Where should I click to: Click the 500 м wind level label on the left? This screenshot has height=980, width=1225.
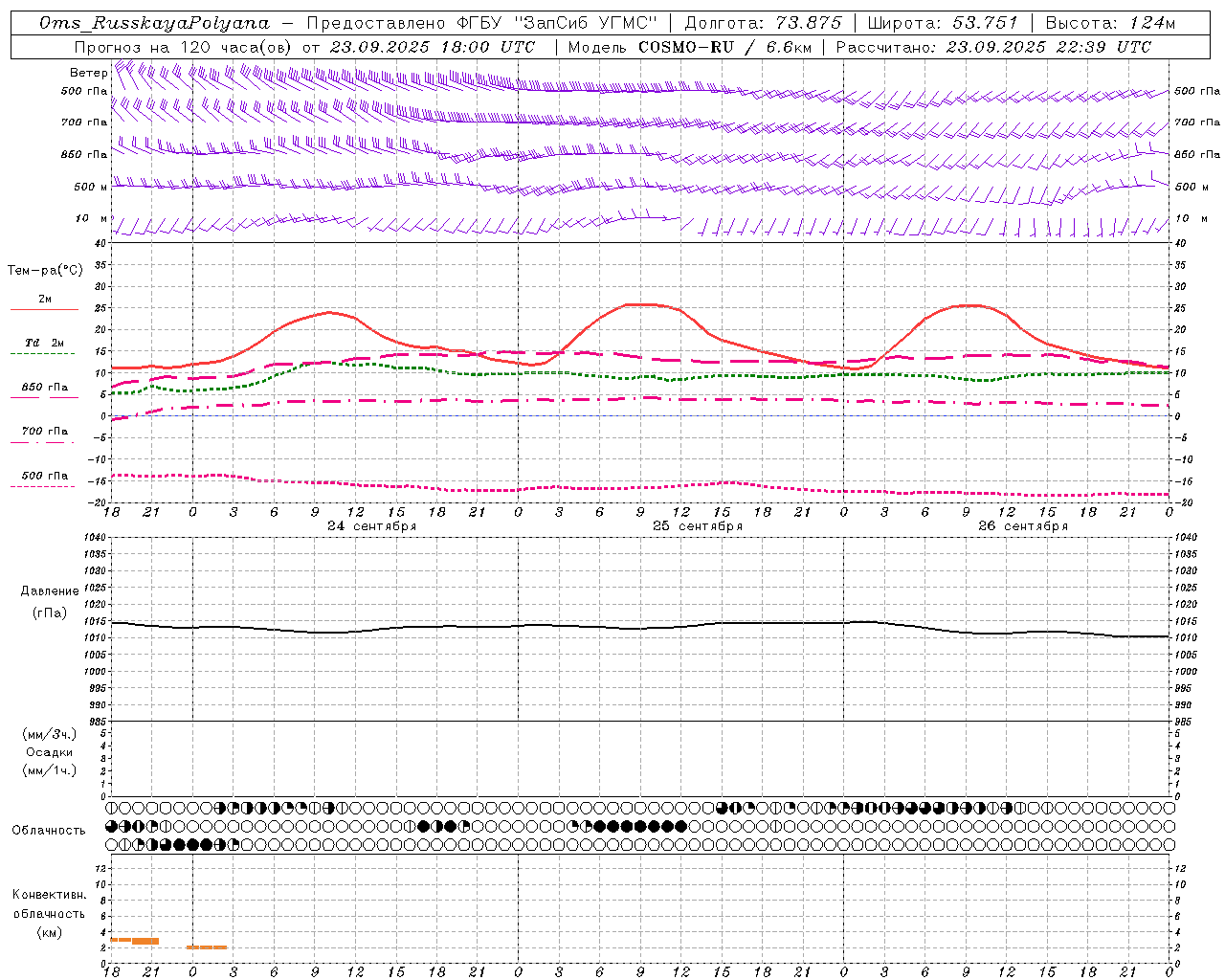[x=91, y=187]
